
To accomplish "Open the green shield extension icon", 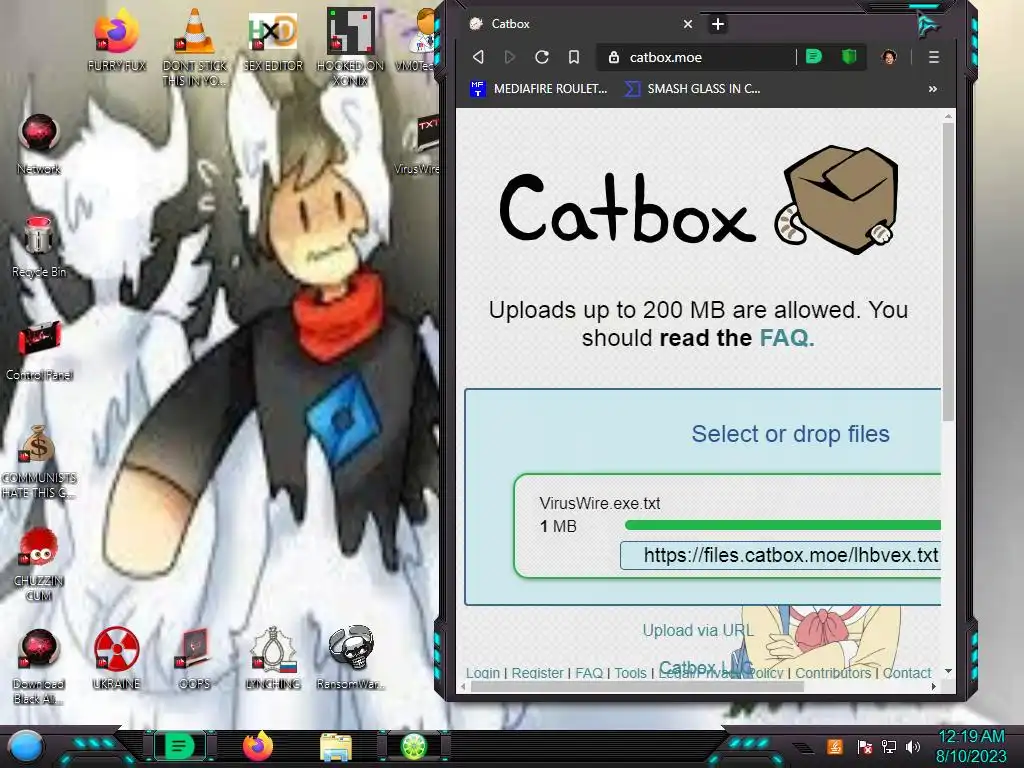I will 849,57.
